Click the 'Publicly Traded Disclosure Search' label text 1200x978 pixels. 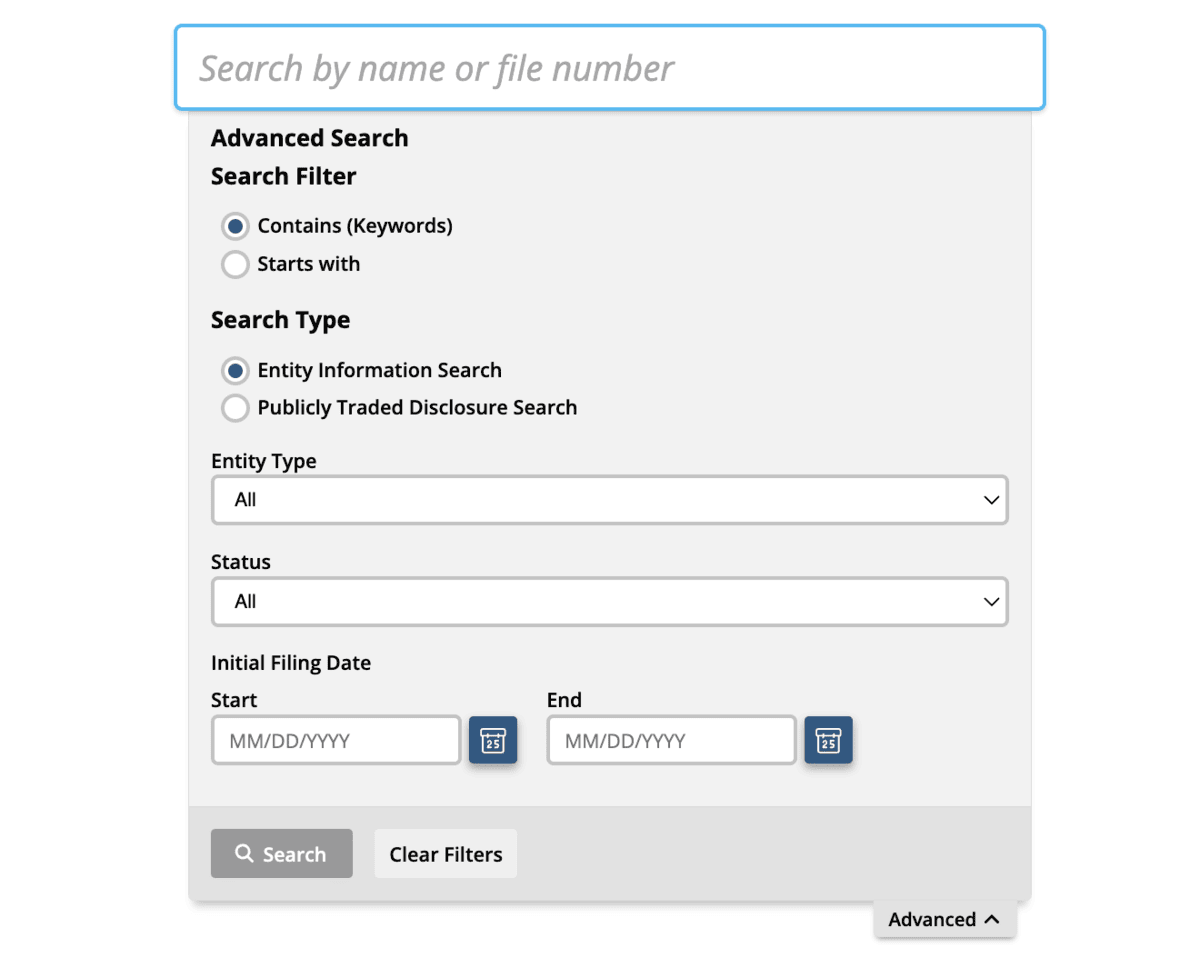417,409
